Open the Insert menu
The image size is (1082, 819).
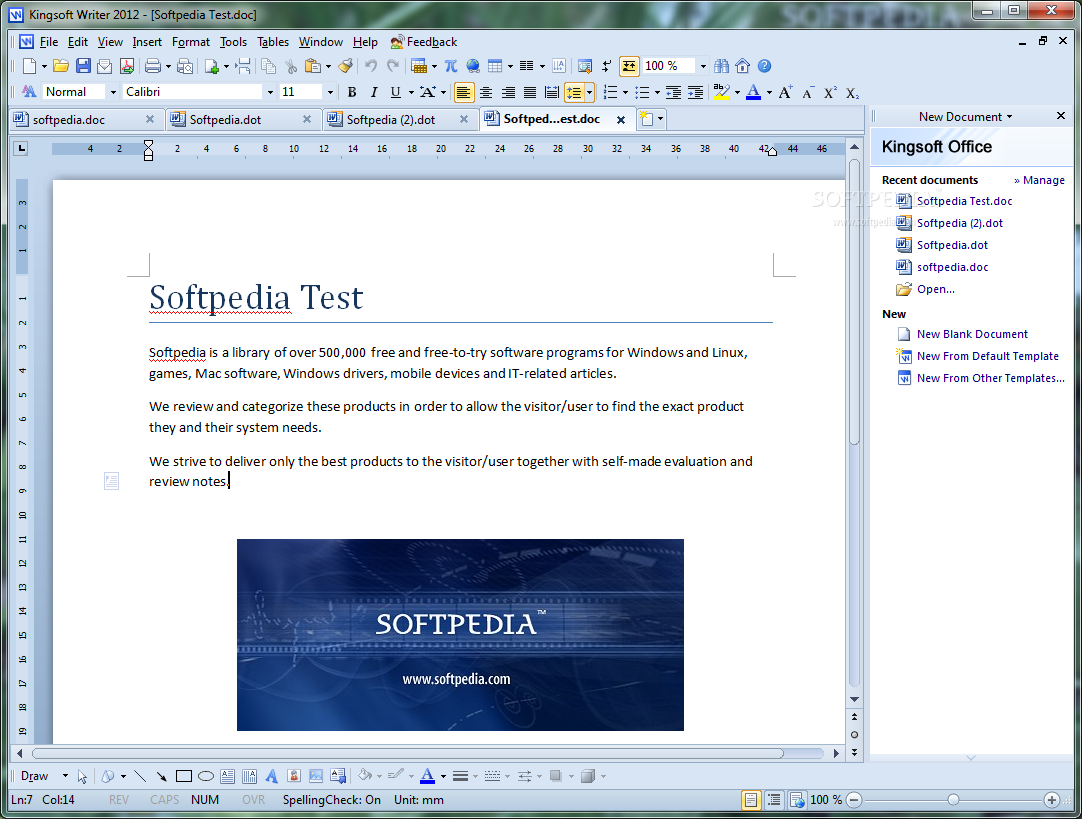[147, 42]
